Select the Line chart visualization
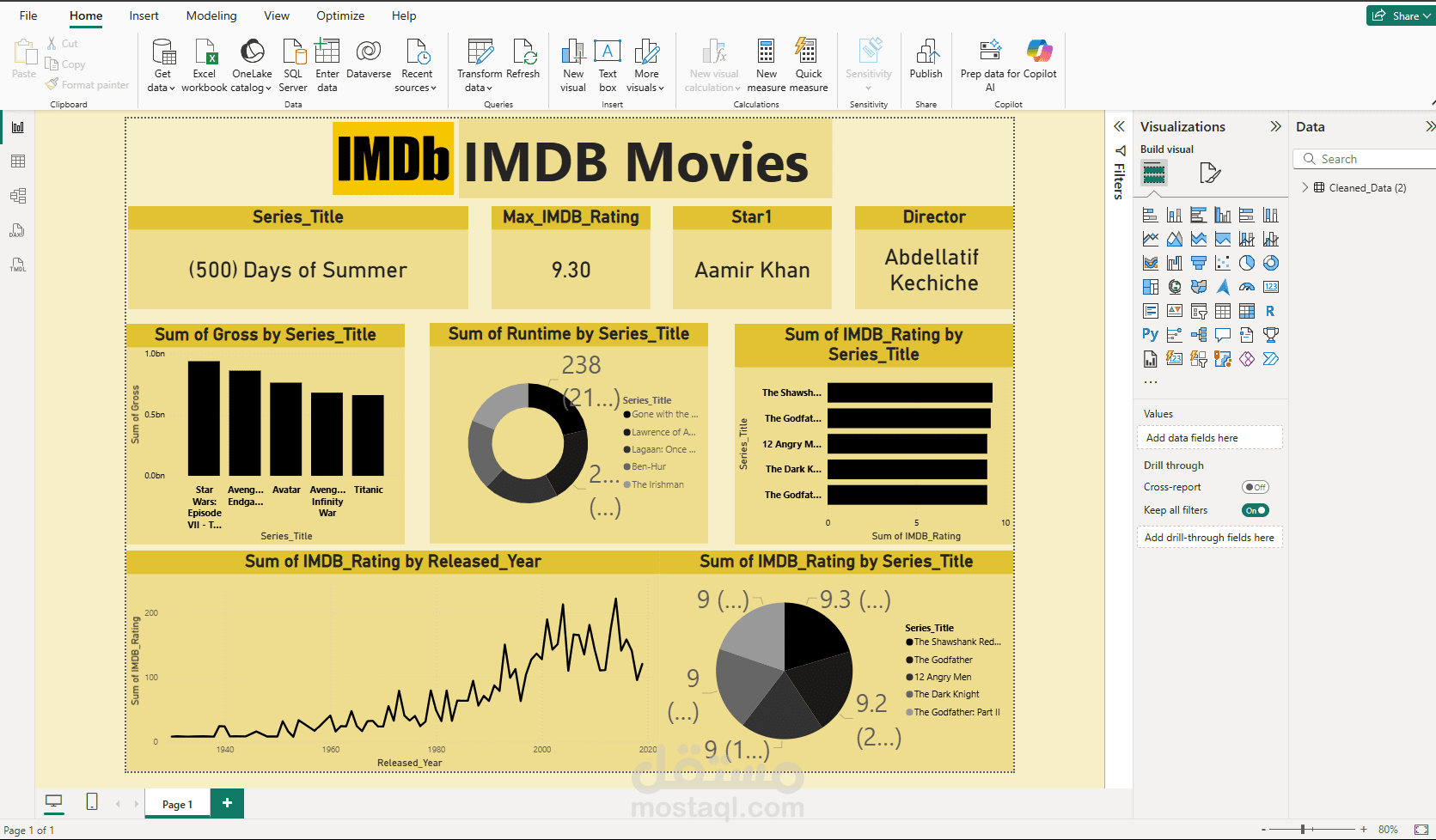Screen dimensions: 1436x840 1151,239
